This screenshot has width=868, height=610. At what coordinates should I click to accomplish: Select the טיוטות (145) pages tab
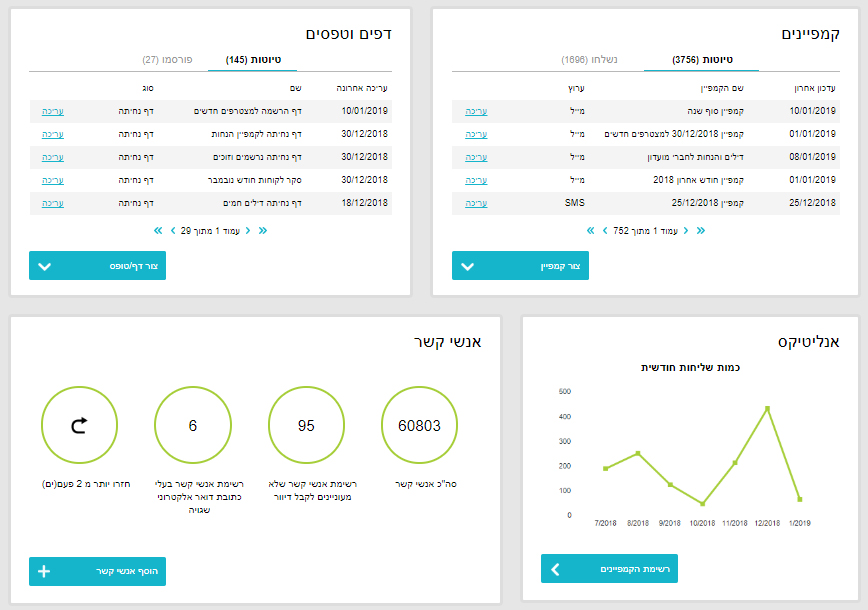point(253,60)
